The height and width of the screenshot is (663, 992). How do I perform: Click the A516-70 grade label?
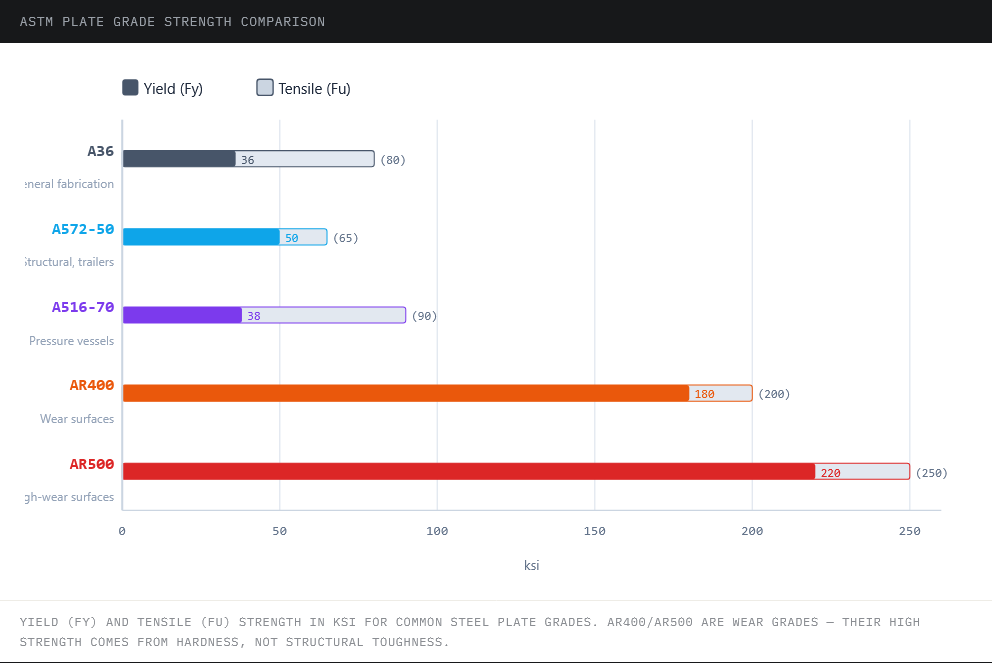click(83, 307)
